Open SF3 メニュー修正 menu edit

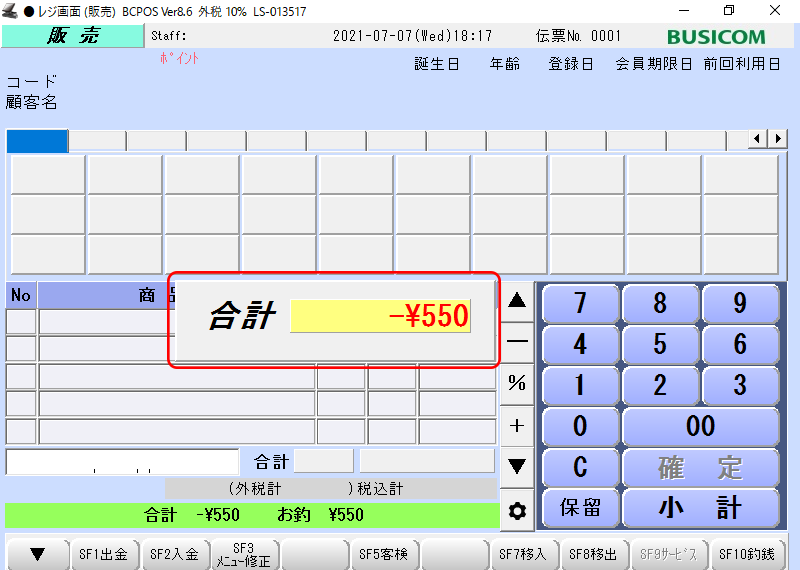pyautogui.click(x=244, y=554)
